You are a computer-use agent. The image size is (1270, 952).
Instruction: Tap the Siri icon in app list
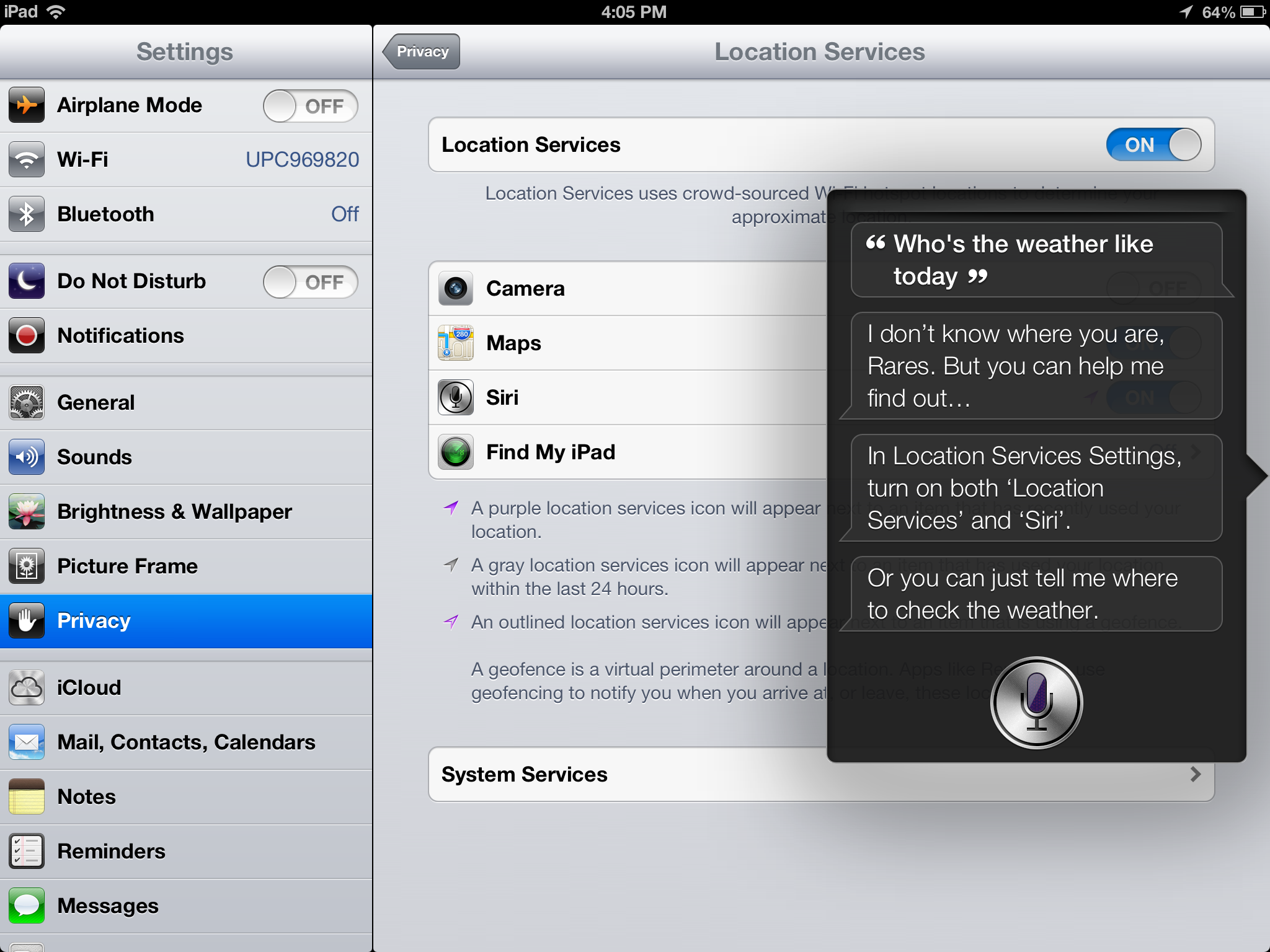click(456, 397)
